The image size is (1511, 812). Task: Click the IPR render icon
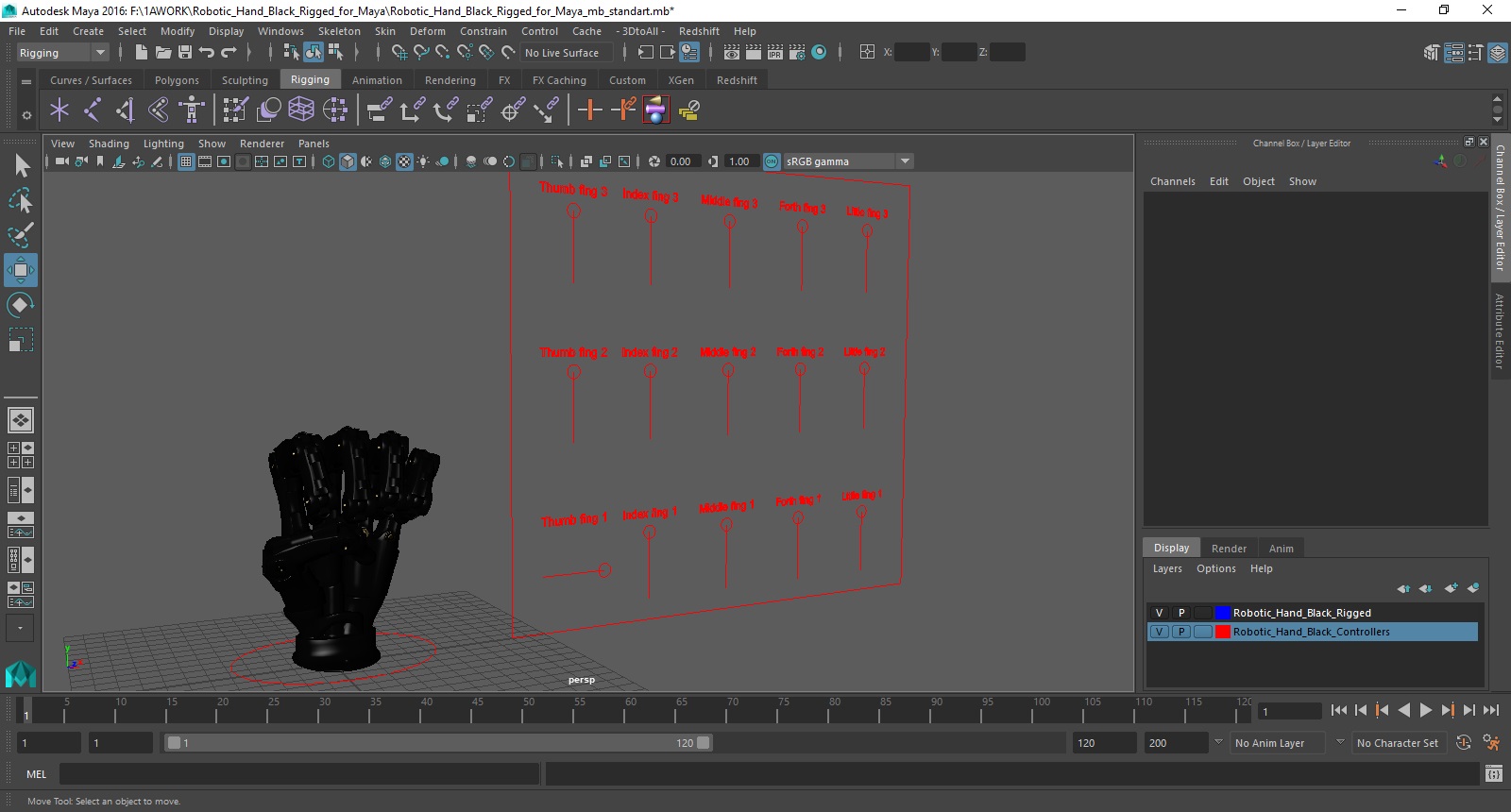coord(775,53)
